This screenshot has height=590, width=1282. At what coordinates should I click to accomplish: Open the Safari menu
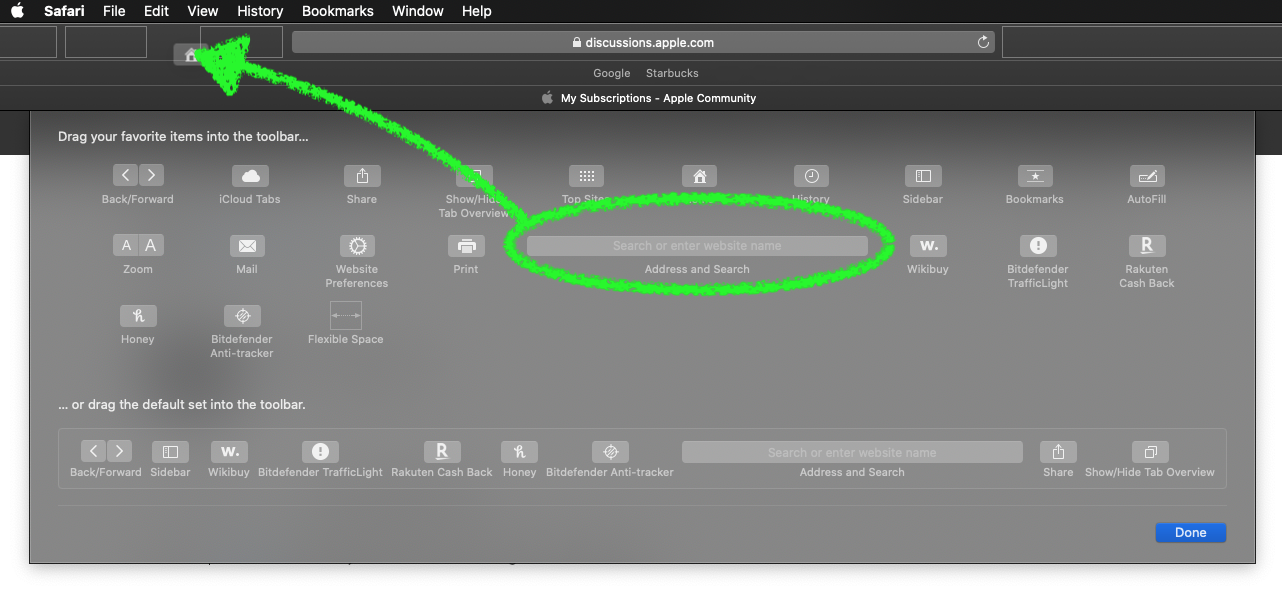point(64,11)
